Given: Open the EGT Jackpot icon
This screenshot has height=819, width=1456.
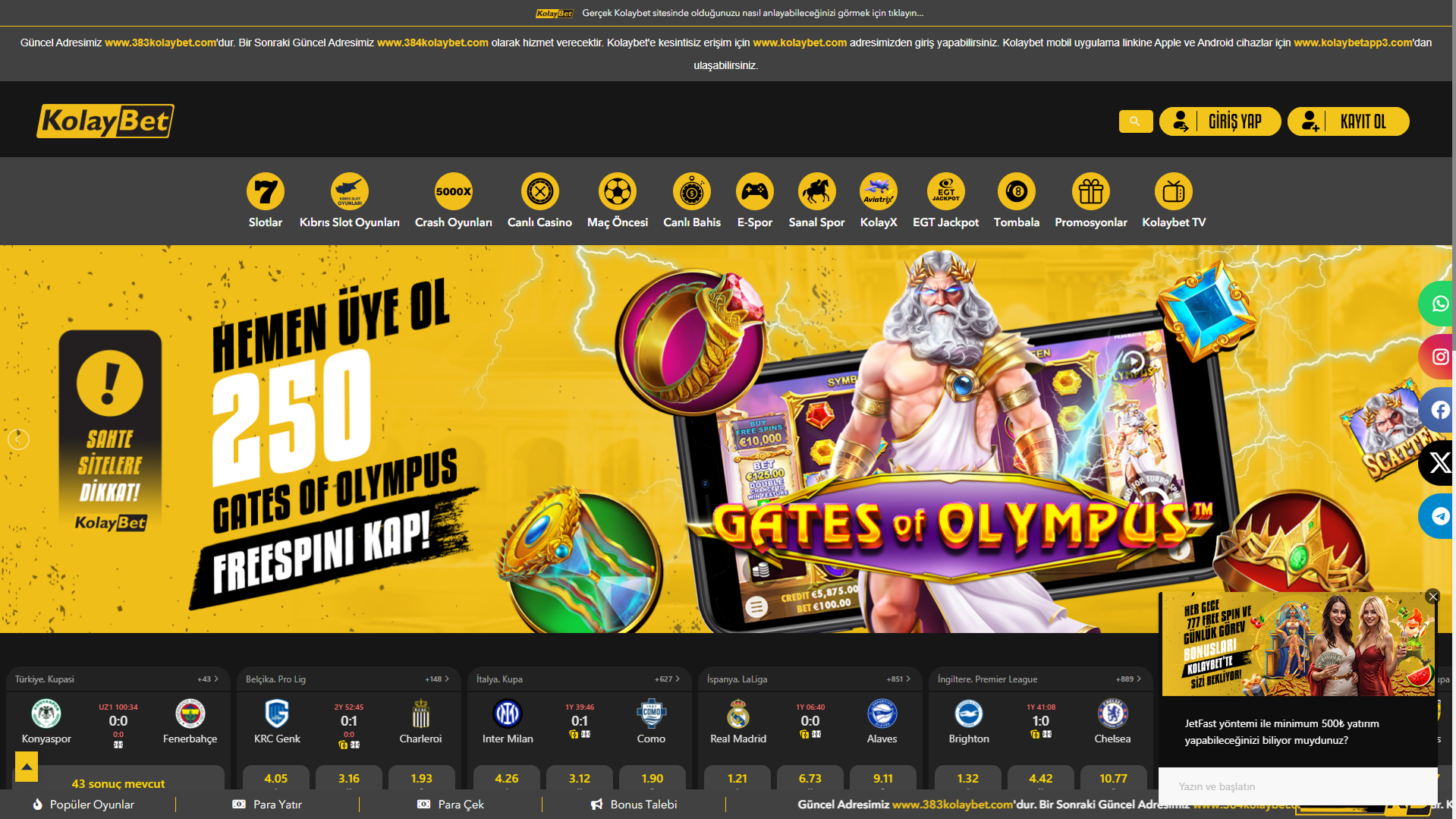Looking at the screenshot, I should point(946,191).
